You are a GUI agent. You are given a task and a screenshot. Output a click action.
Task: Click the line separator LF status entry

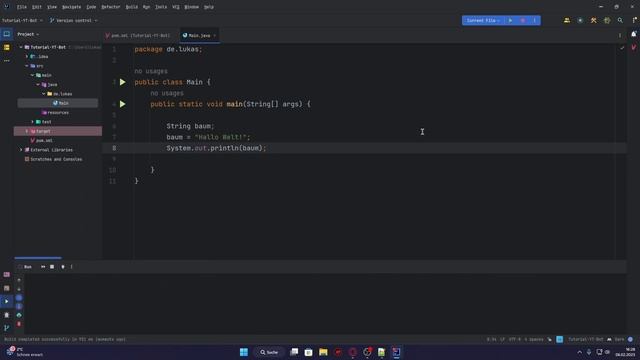pos(502,340)
